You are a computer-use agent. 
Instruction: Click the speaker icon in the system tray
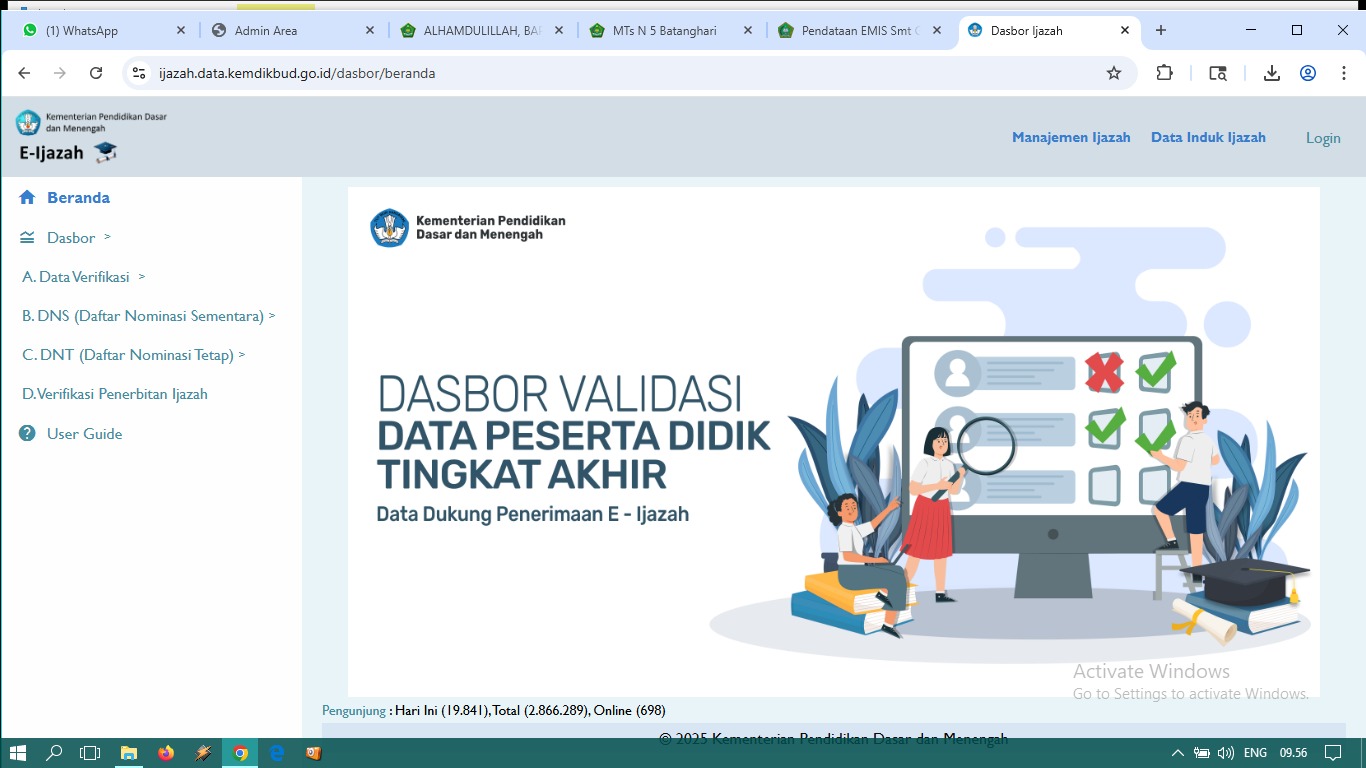tap(1224, 753)
